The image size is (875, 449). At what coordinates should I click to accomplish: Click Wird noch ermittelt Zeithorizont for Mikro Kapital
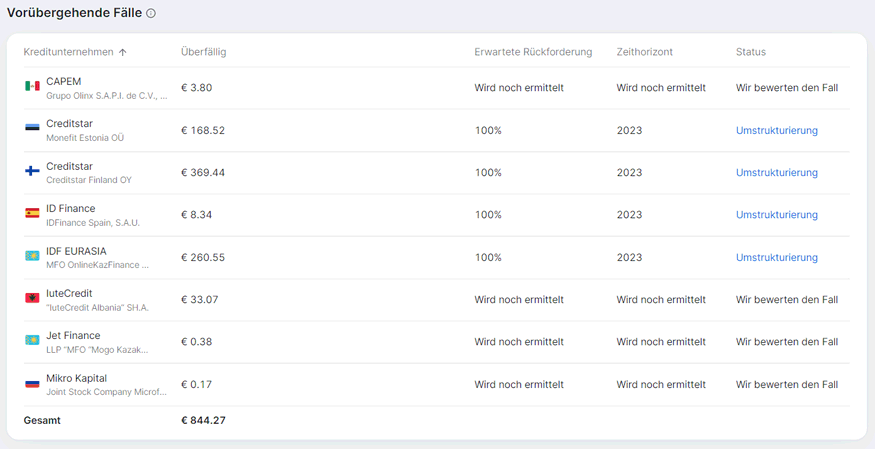pos(661,384)
